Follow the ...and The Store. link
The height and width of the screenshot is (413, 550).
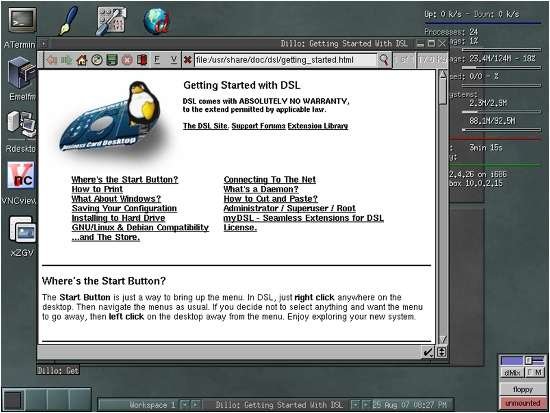click(x=106, y=238)
